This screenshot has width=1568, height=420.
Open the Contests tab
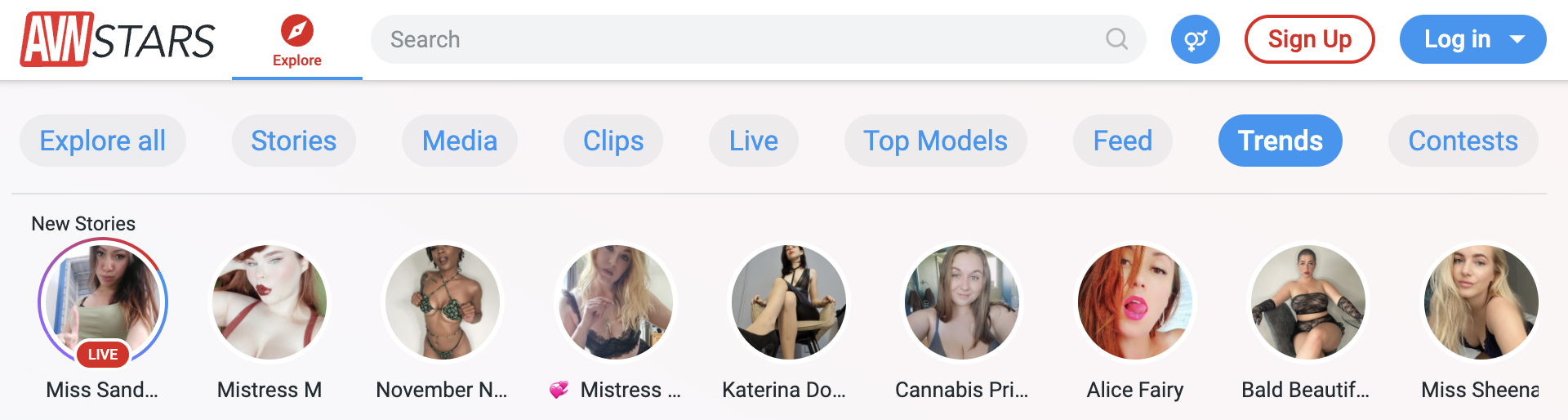[1463, 141]
